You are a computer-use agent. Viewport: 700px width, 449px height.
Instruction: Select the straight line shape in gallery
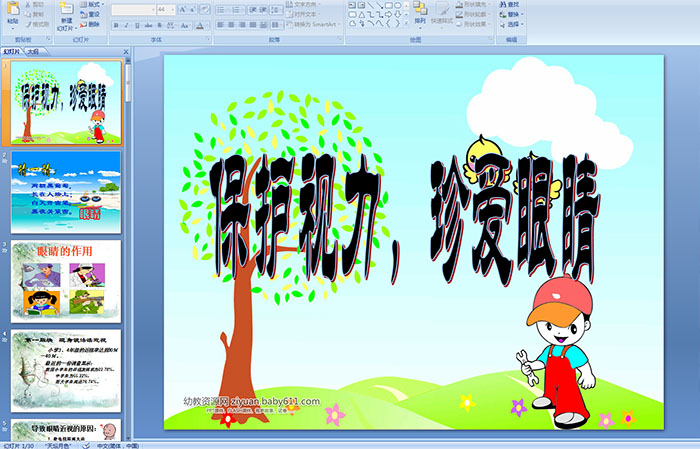tap(370, 5)
